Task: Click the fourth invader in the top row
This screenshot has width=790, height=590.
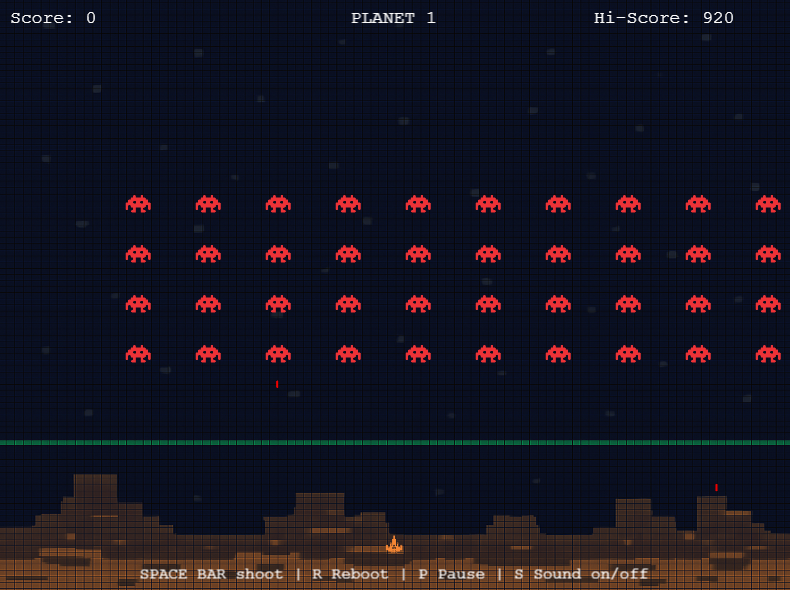Action: [x=348, y=204]
